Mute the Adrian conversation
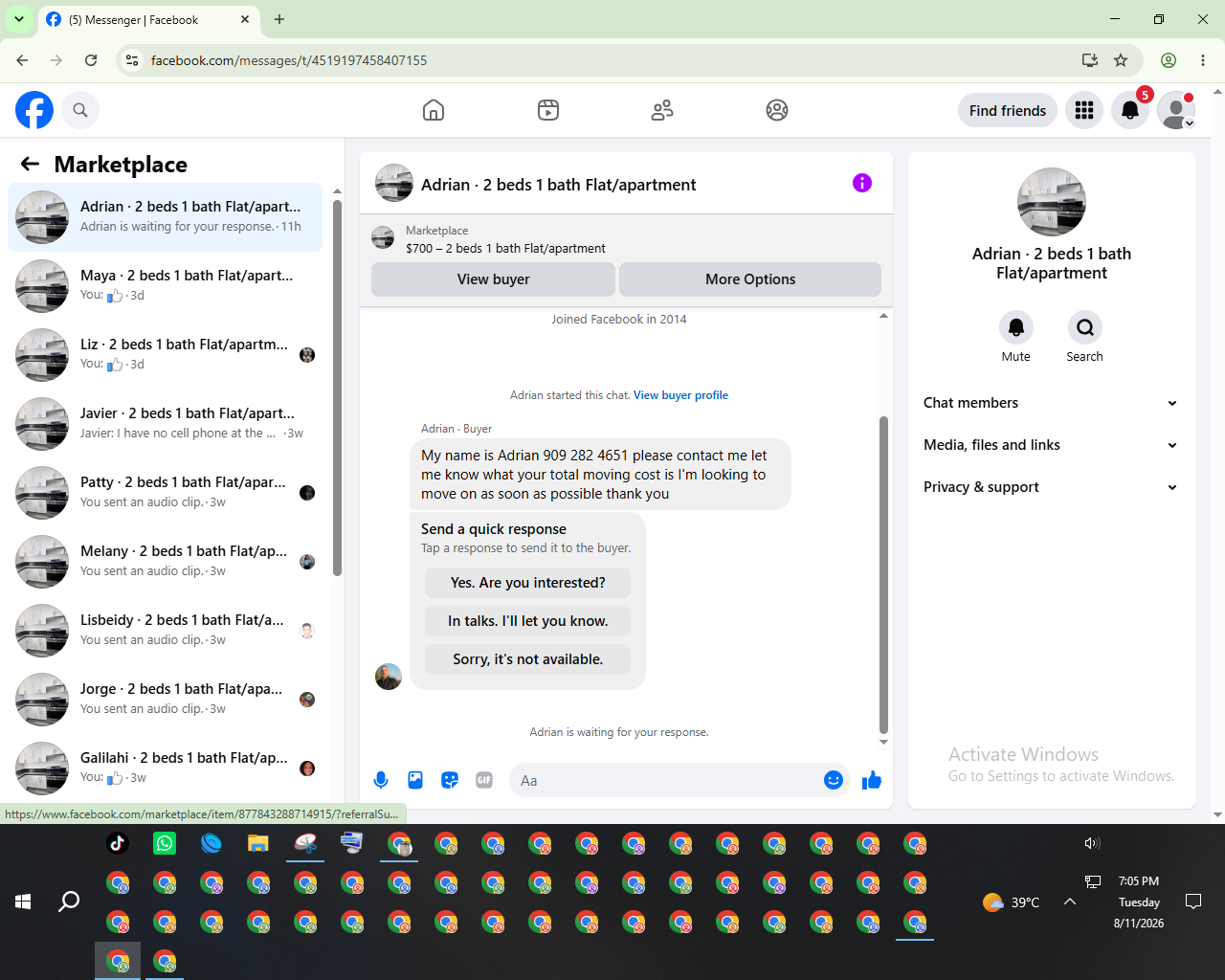The height and width of the screenshot is (980, 1225). pyautogui.click(x=1016, y=327)
